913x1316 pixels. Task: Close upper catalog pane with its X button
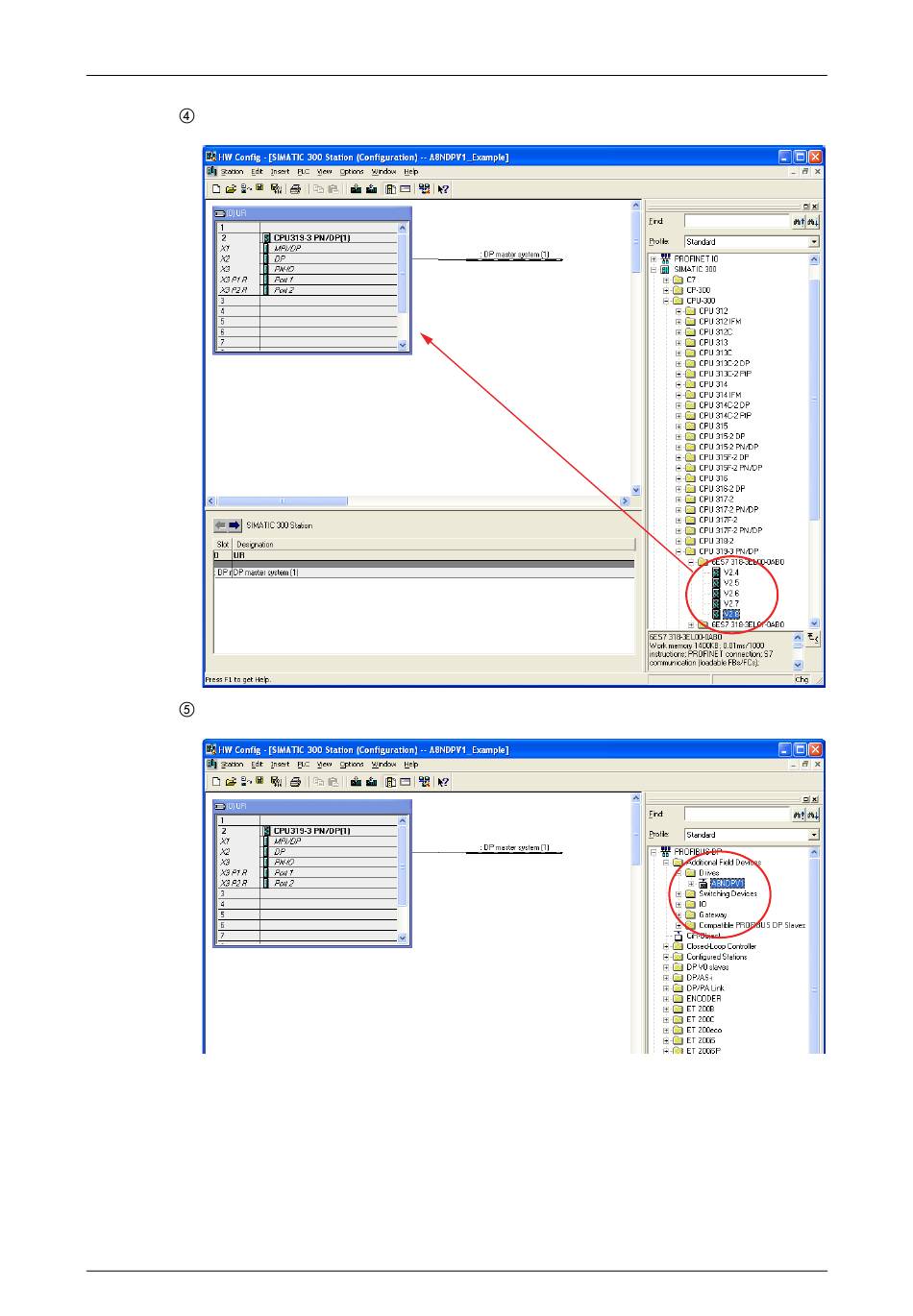point(816,207)
